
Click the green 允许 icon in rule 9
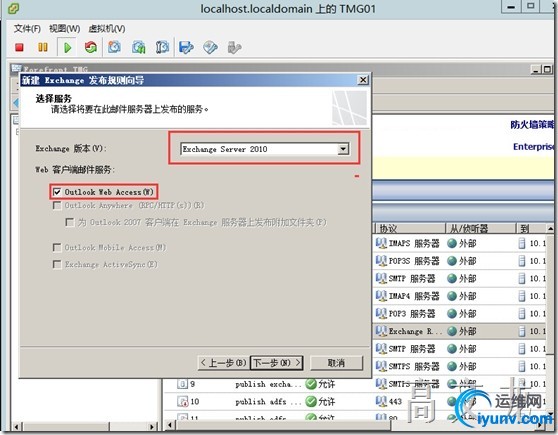311,384
